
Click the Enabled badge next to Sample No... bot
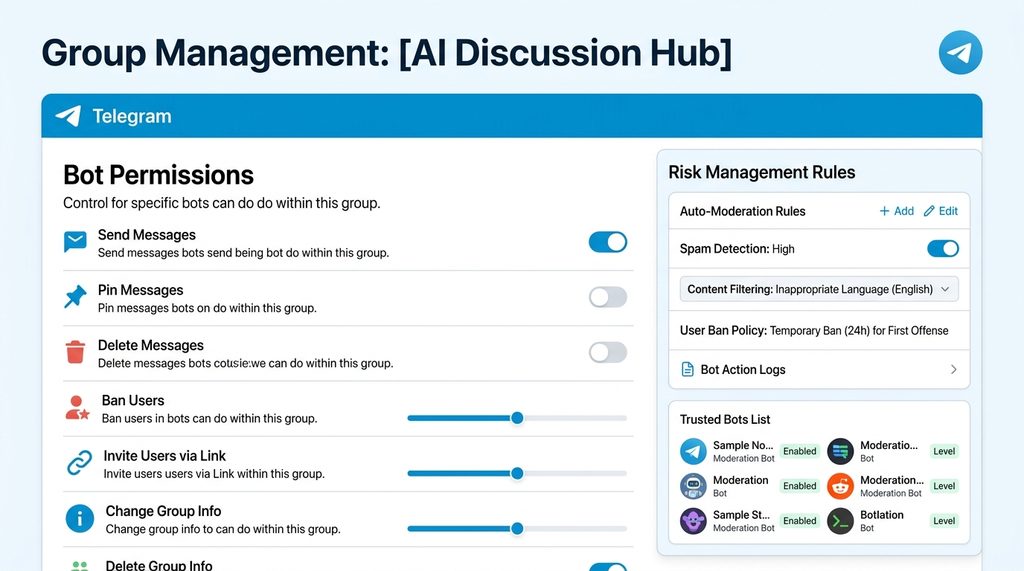point(799,451)
